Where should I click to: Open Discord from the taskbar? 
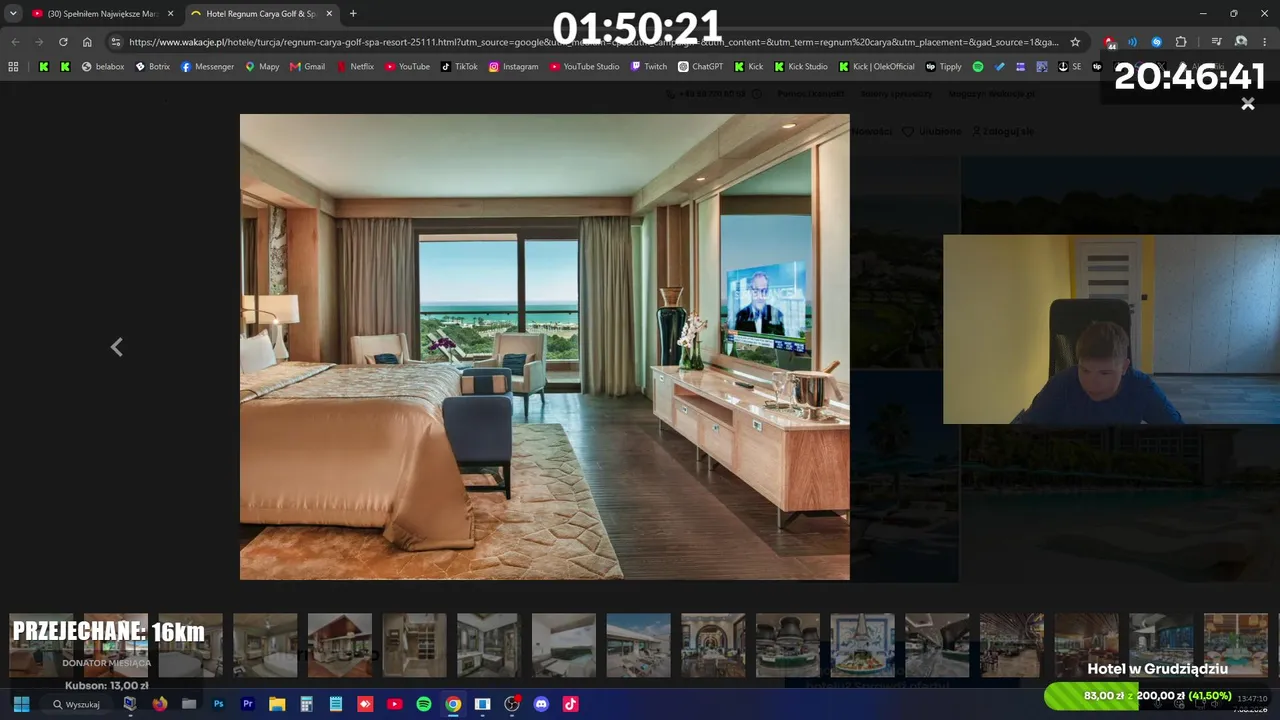tap(541, 704)
